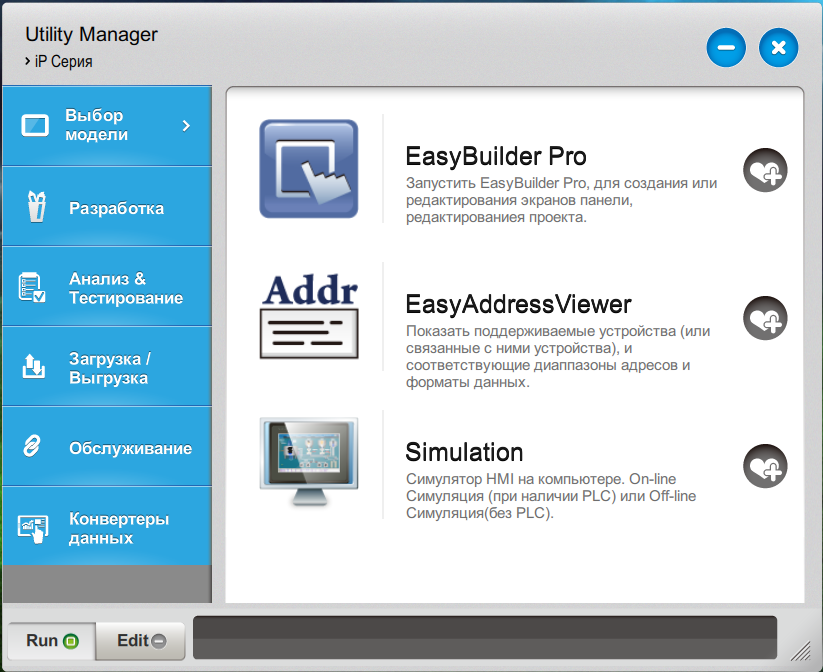
Task: Click the upload/download icon for Загрузка / Выгрузка
Action: coord(33,366)
